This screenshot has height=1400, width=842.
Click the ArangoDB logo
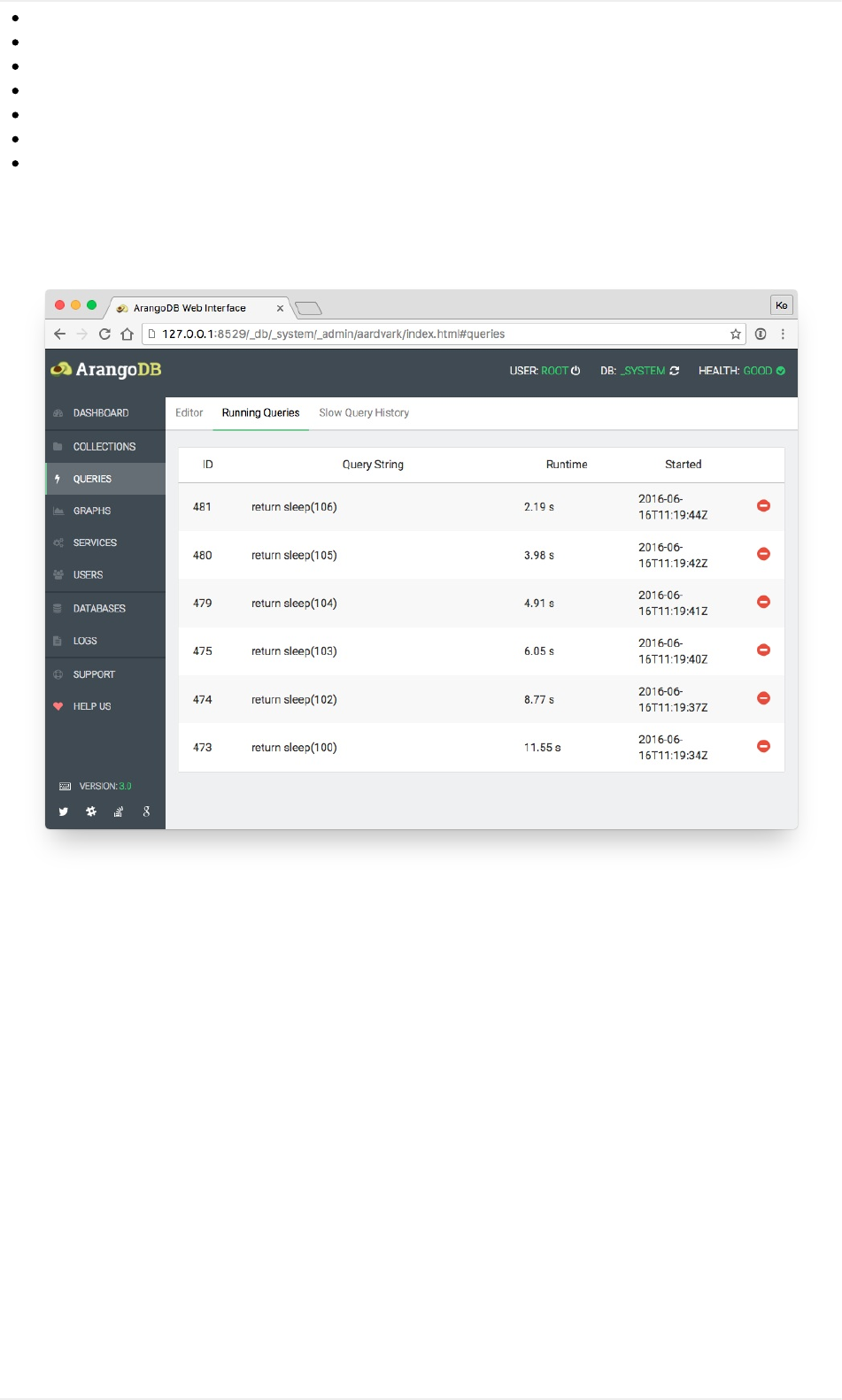click(106, 370)
